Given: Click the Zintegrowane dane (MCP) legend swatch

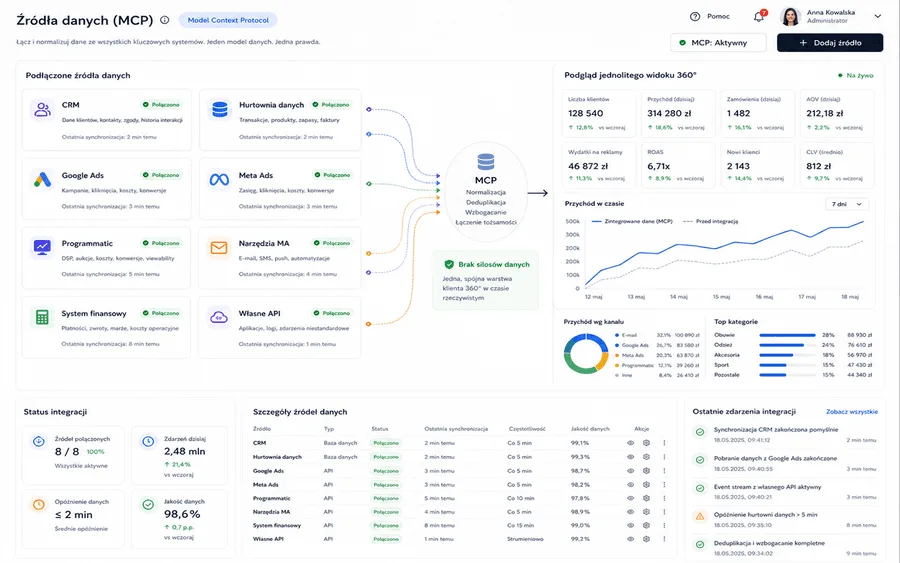Looking at the screenshot, I should (596, 221).
